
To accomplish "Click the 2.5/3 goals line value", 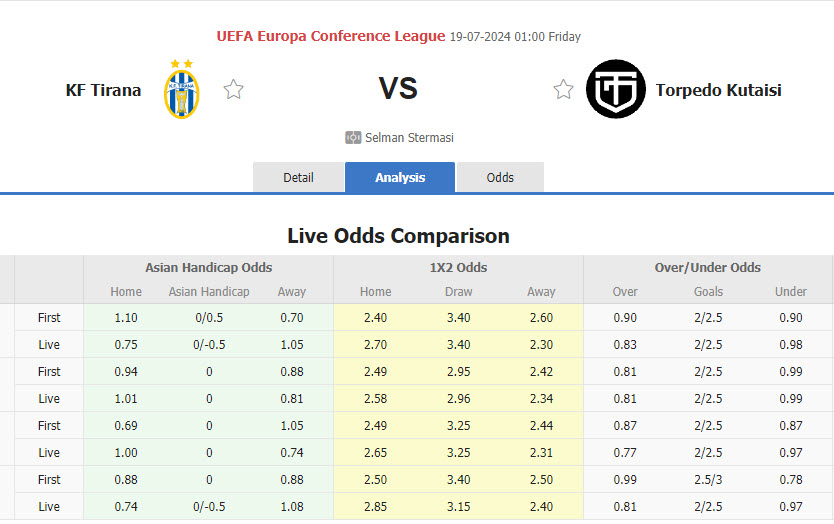I will [x=708, y=479].
